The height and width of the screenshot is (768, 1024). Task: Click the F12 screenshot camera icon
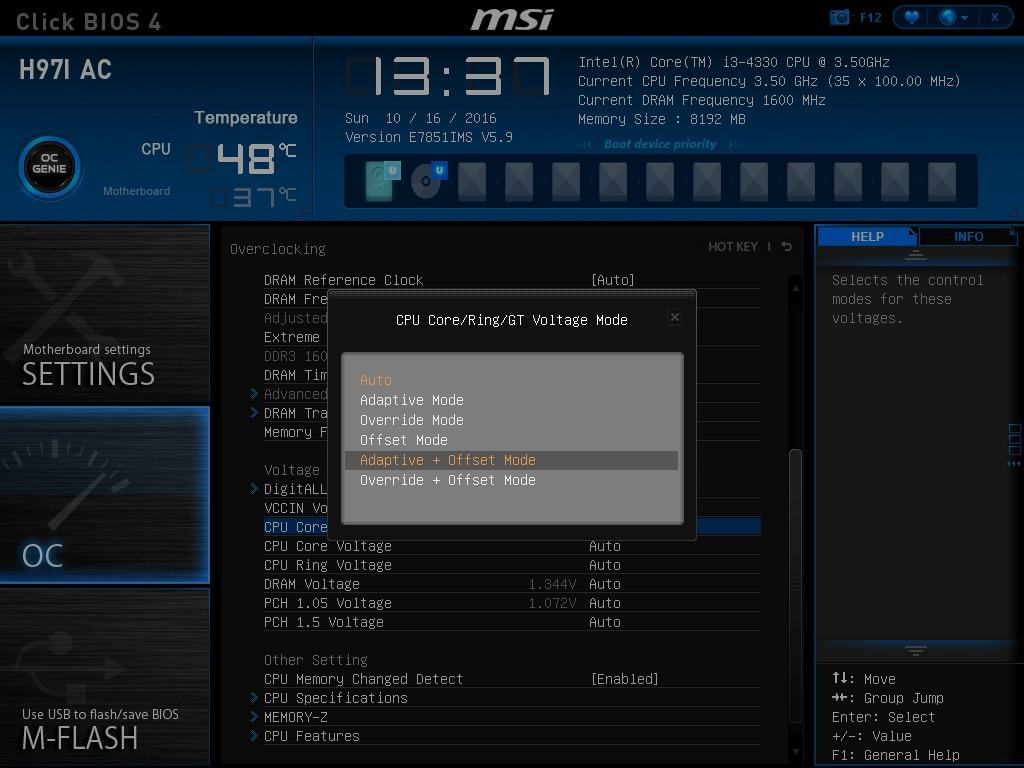pyautogui.click(x=839, y=18)
